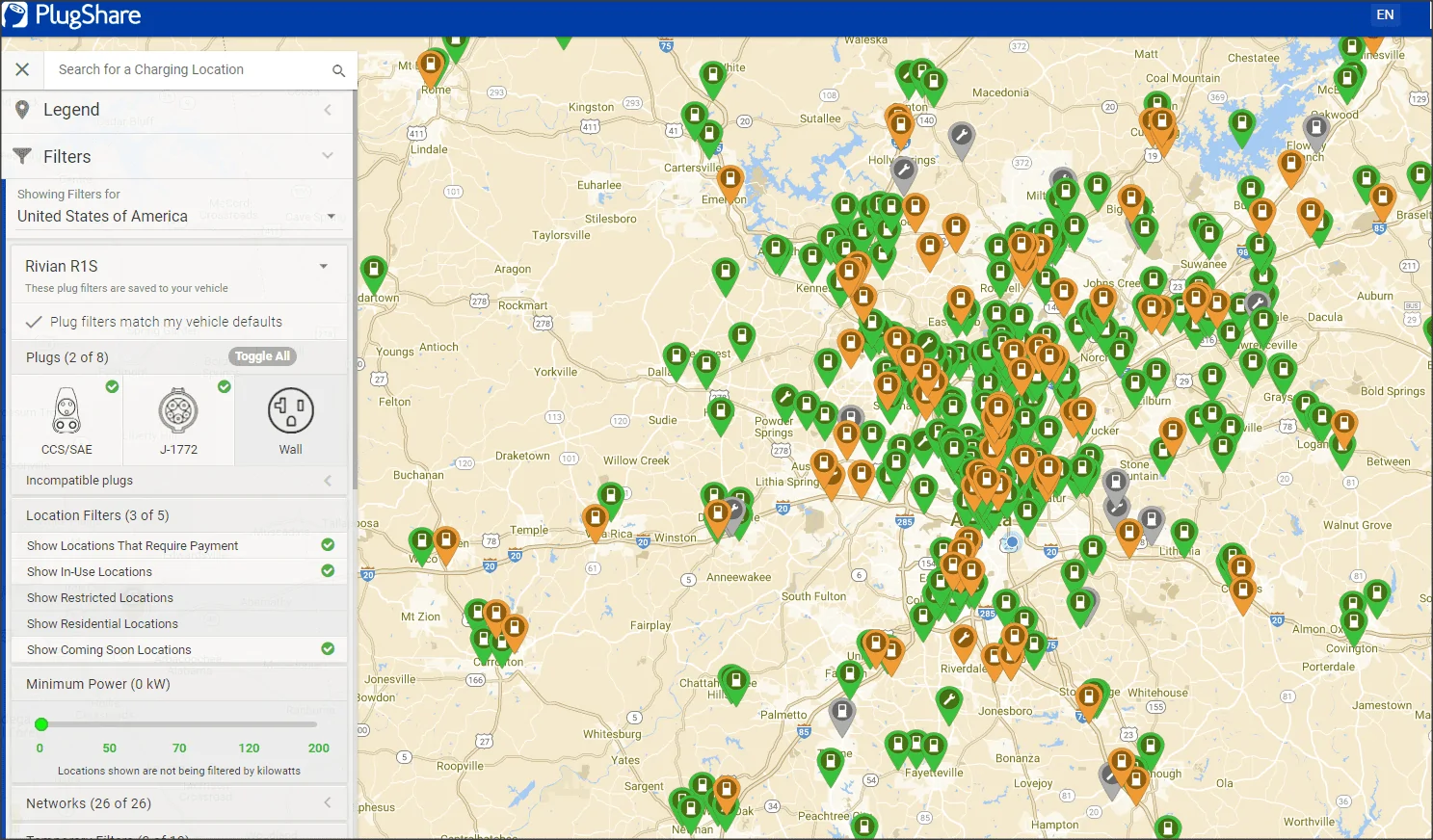
Task: Select the green wrench pin at Powder Springs
Action: click(785, 402)
